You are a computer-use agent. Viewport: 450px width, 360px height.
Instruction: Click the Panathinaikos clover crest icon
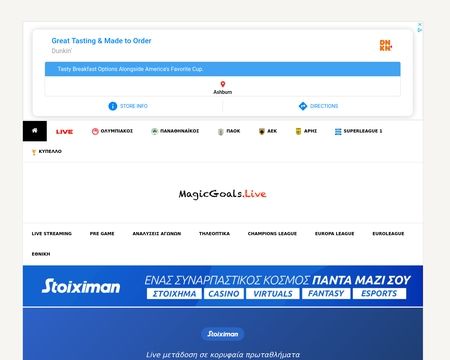pyautogui.click(x=154, y=131)
